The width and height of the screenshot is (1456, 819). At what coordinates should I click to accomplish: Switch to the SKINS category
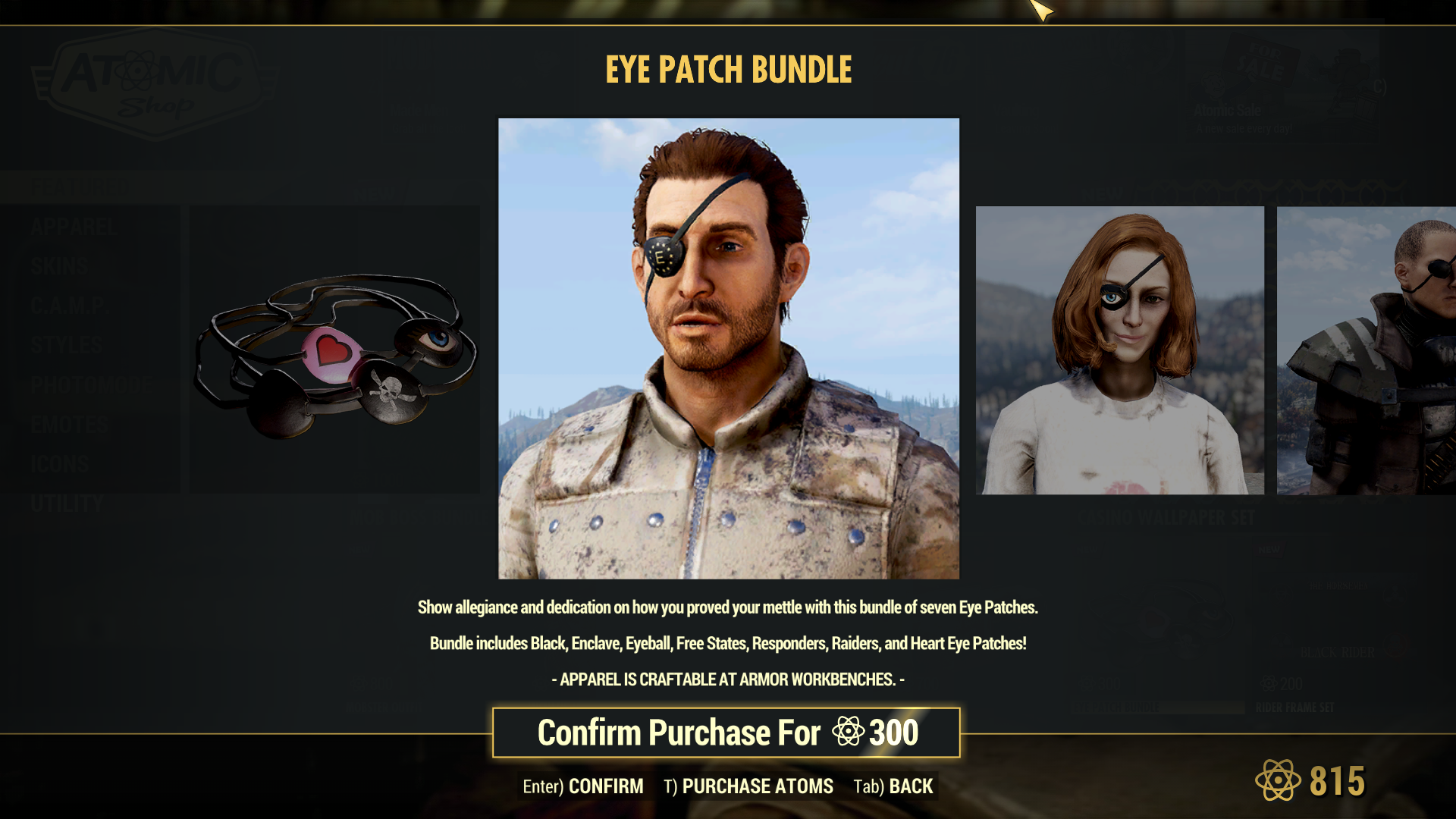click(59, 266)
